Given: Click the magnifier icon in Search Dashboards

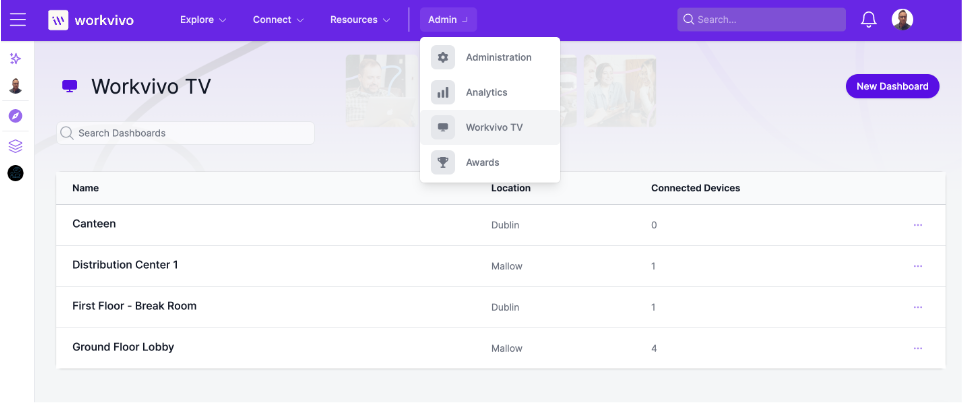Looking at the screenshot, I should pyautogui.click(x=67, y=133).
